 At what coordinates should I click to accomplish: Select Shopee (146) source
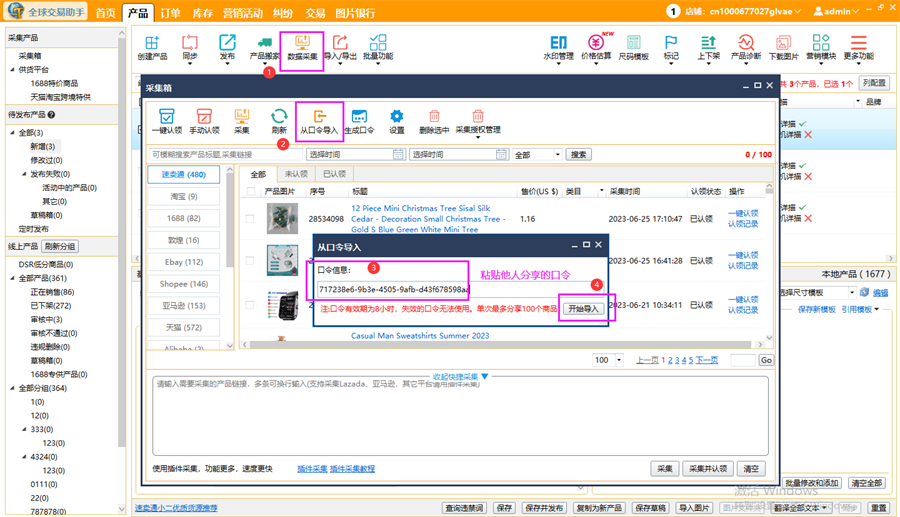184,284
